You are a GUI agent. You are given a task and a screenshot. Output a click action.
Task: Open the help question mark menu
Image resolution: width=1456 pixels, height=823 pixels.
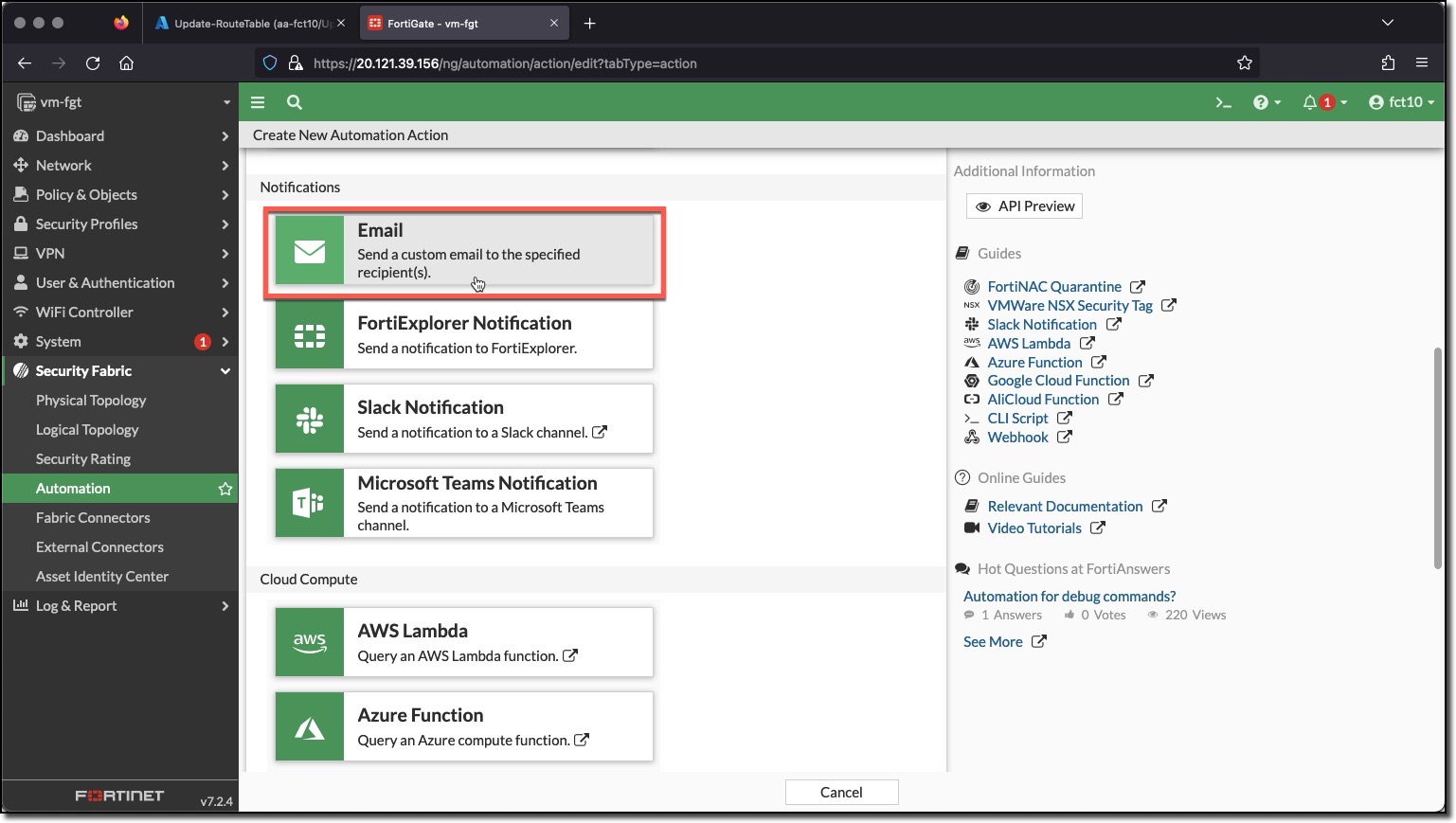point(1267,102)
